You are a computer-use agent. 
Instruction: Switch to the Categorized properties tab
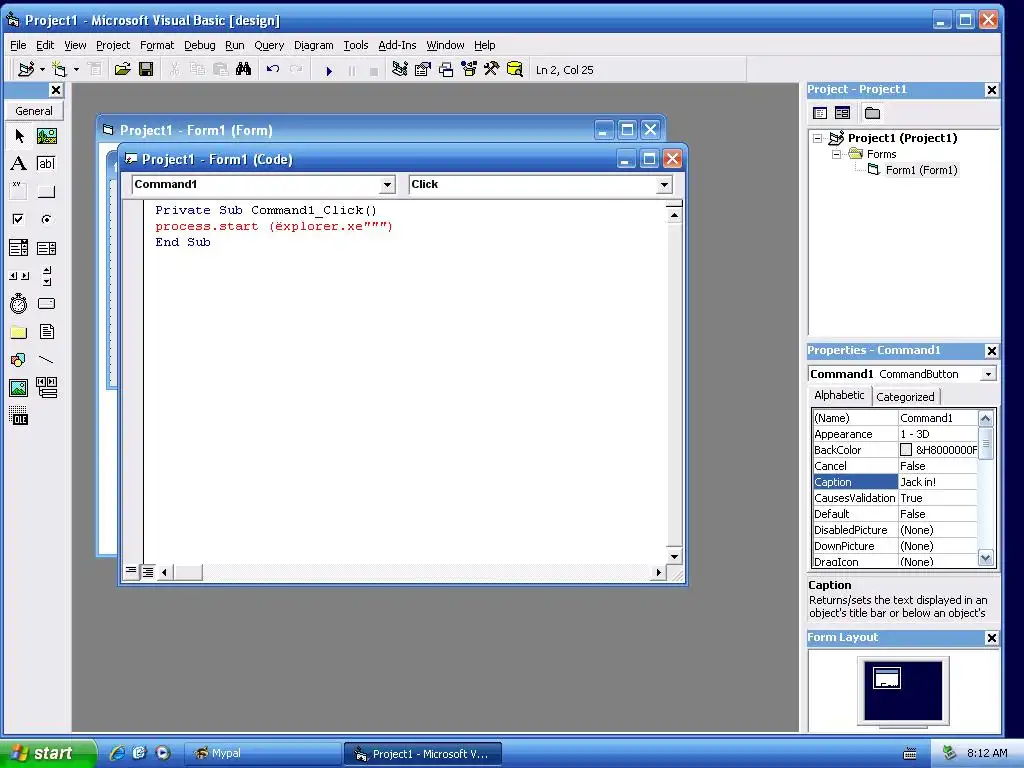click(905, 396)
